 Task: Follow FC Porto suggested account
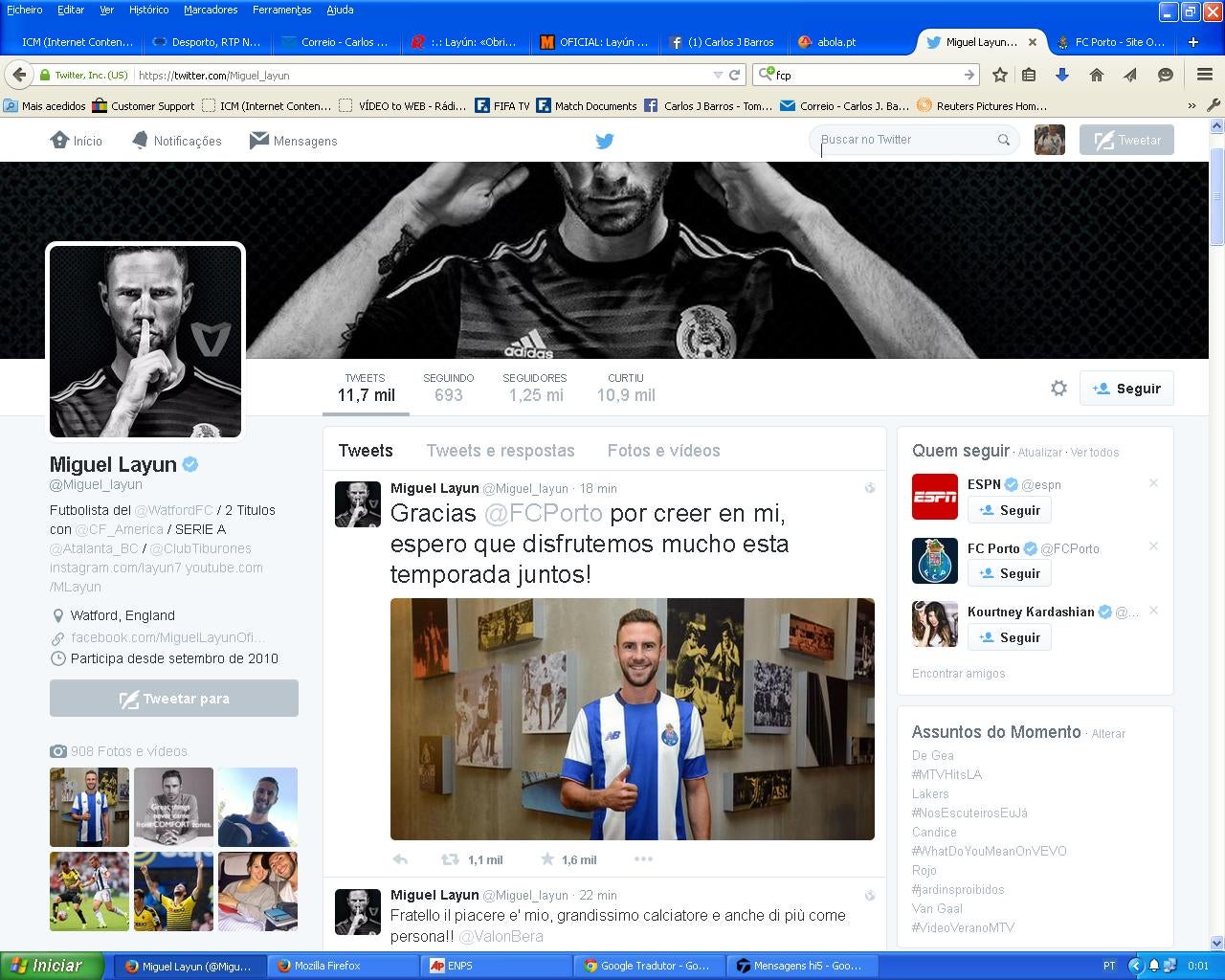point(1009,573)
